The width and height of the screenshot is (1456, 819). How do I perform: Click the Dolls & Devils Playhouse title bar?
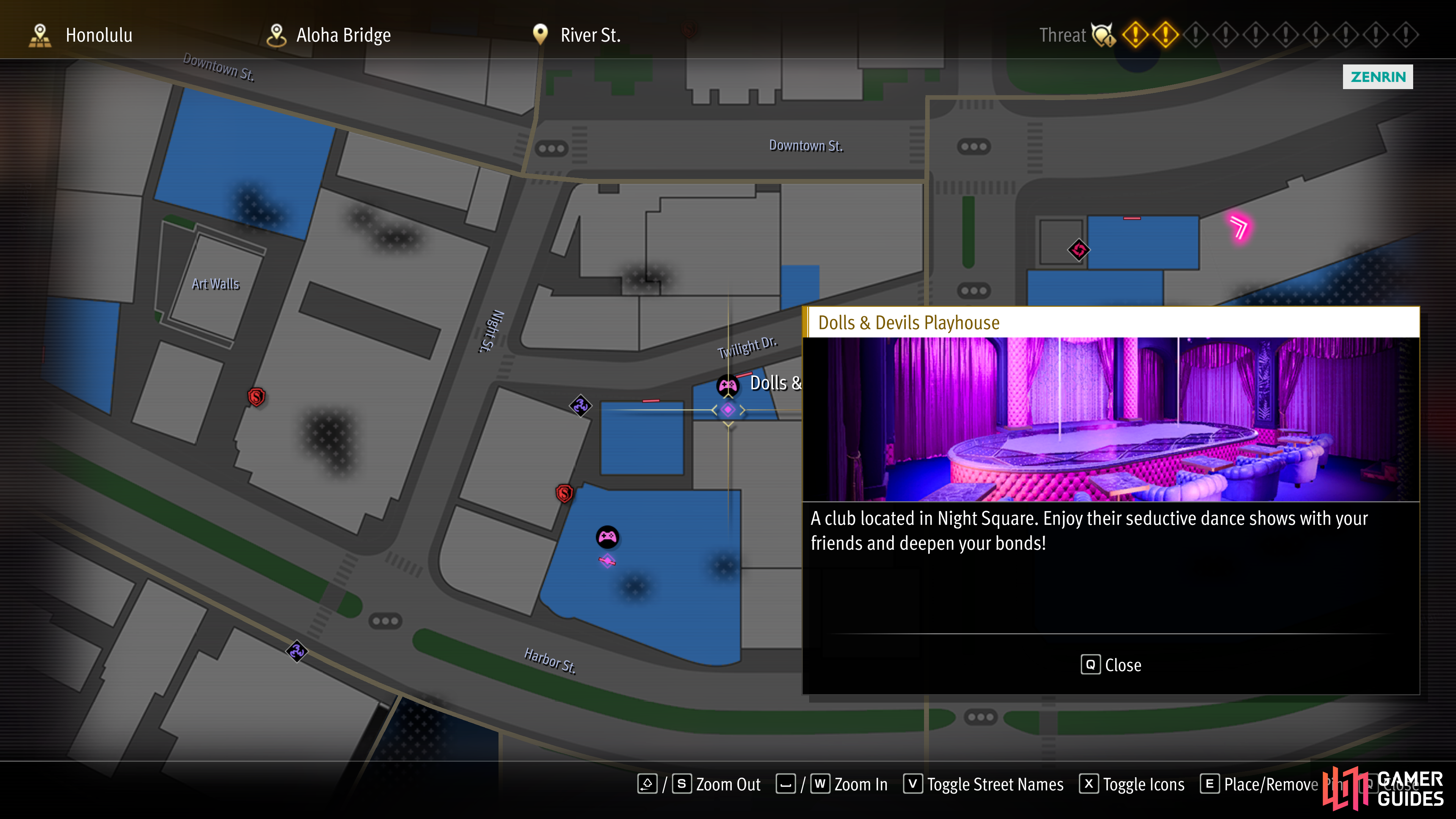coord(1111,322)
